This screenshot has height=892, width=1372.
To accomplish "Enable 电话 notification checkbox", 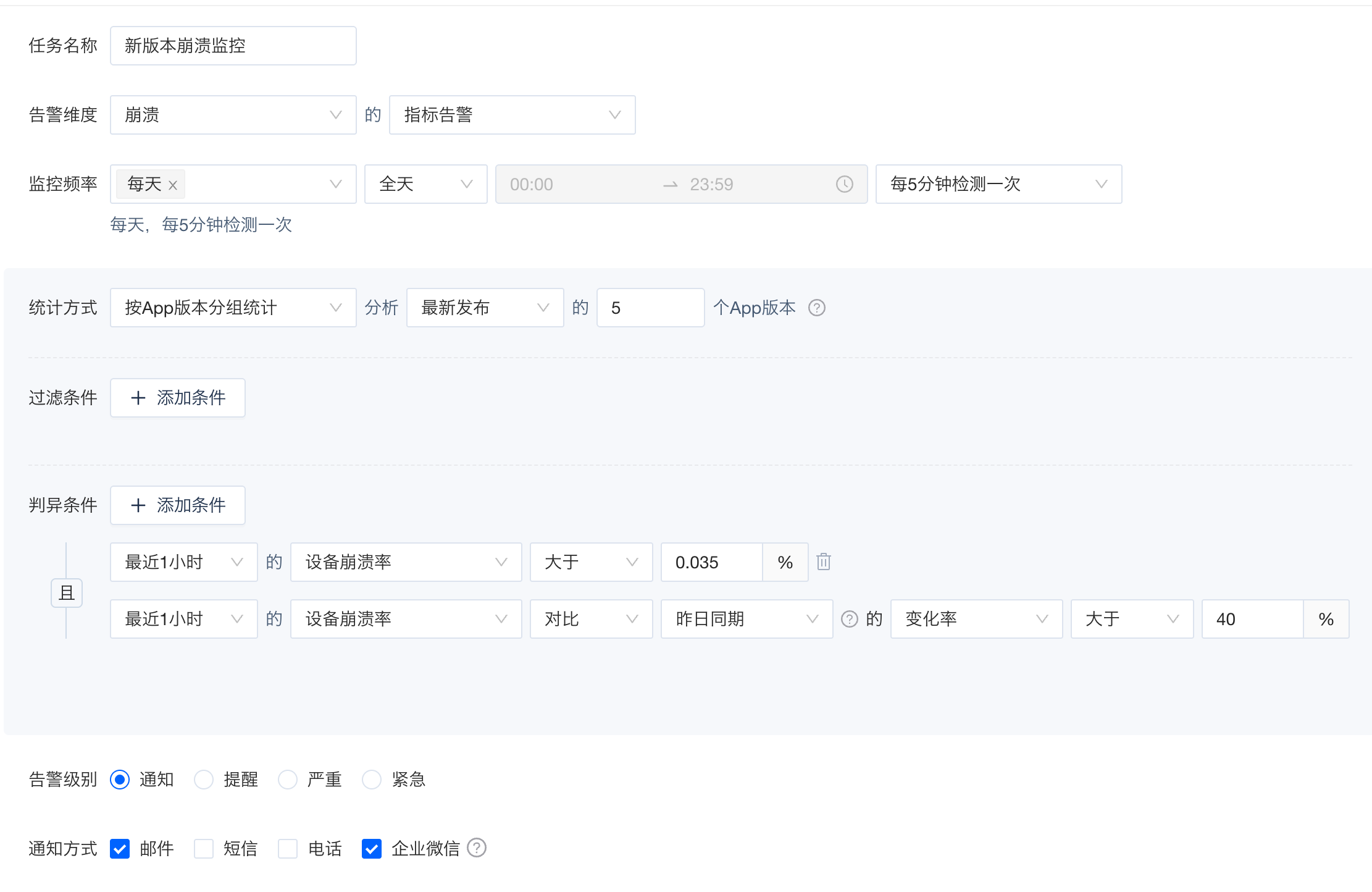I will pos(288,849).
